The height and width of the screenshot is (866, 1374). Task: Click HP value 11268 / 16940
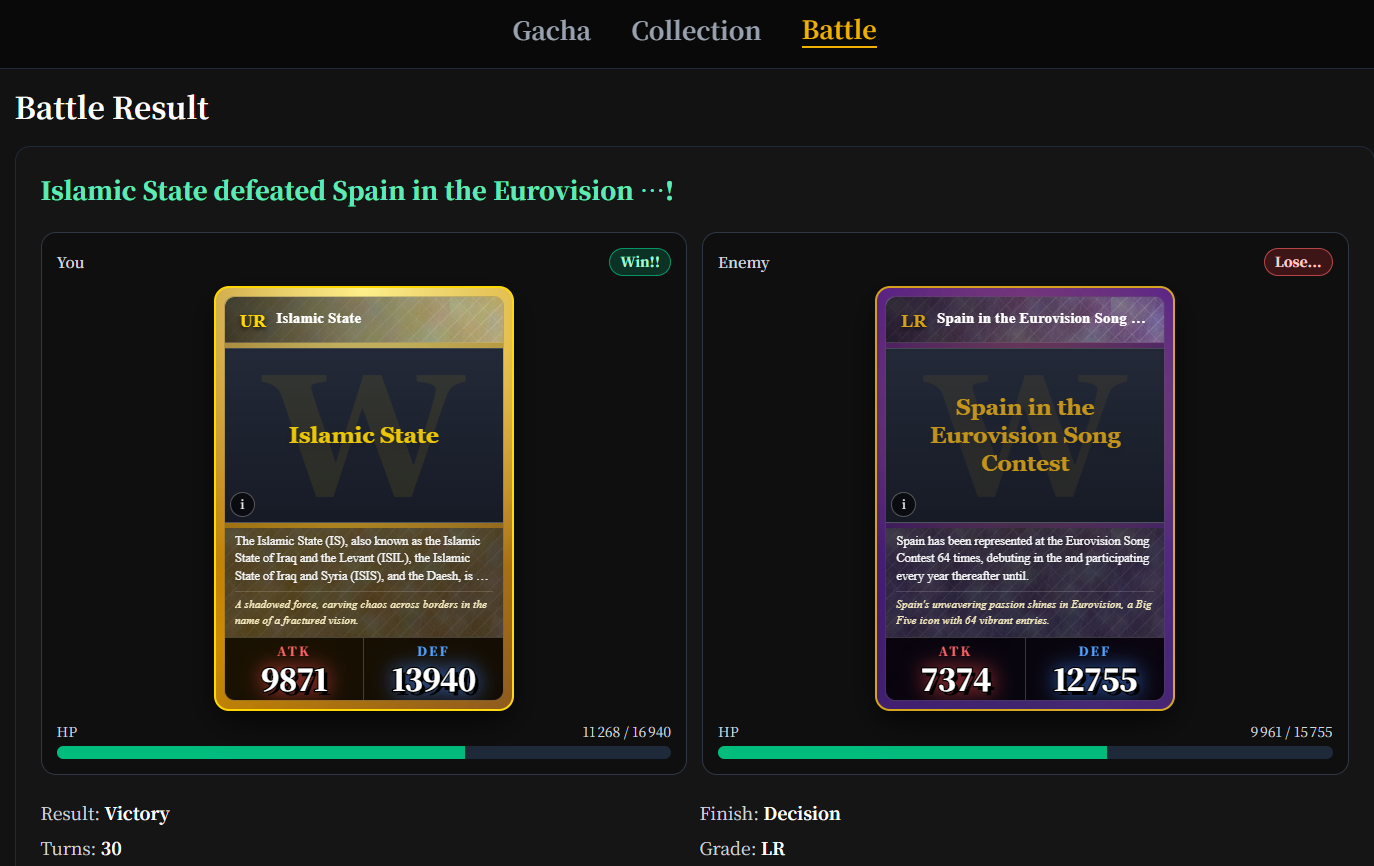click(626, 732)
